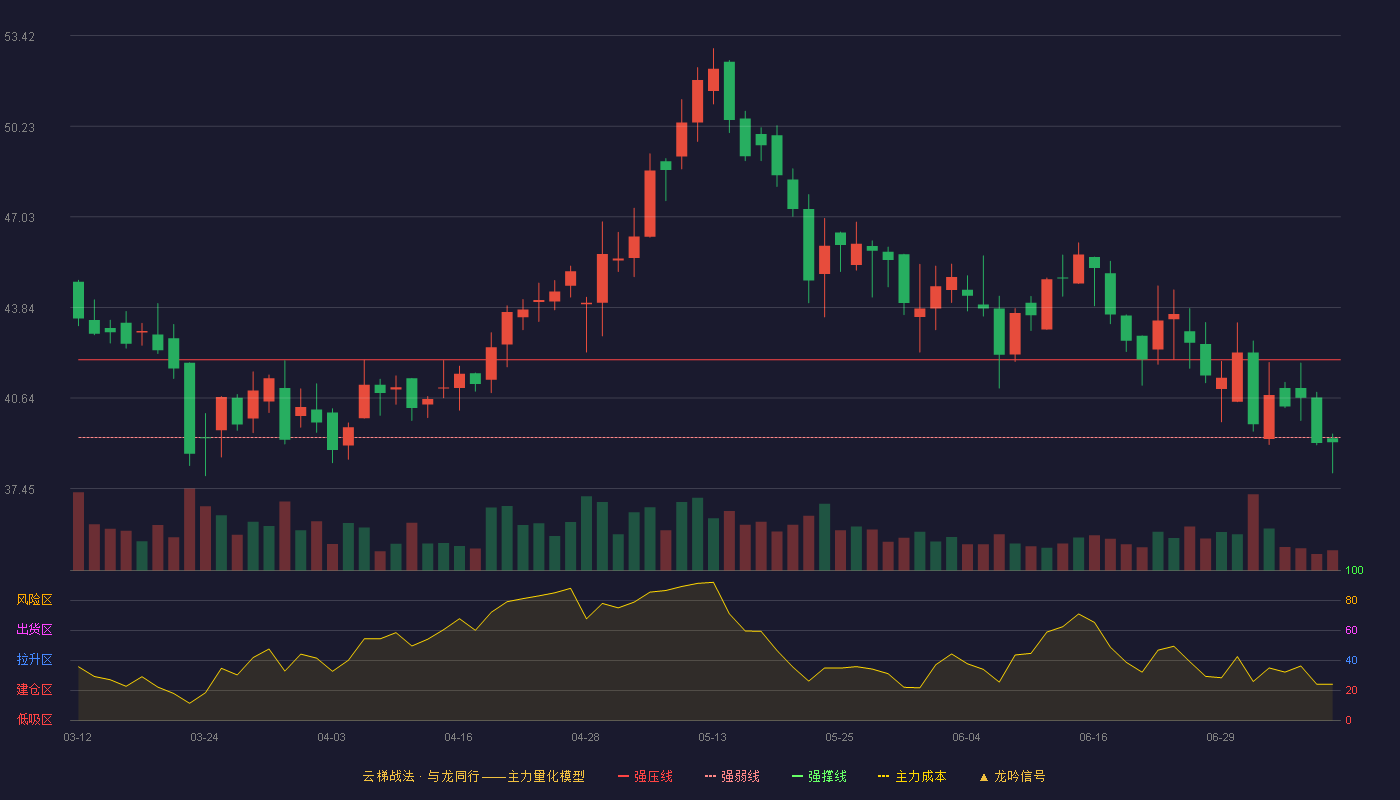This screenshot has height=800, width=1400.
Task: Toggle the 主力成本 legend entry
Action: tap(912, 776)
